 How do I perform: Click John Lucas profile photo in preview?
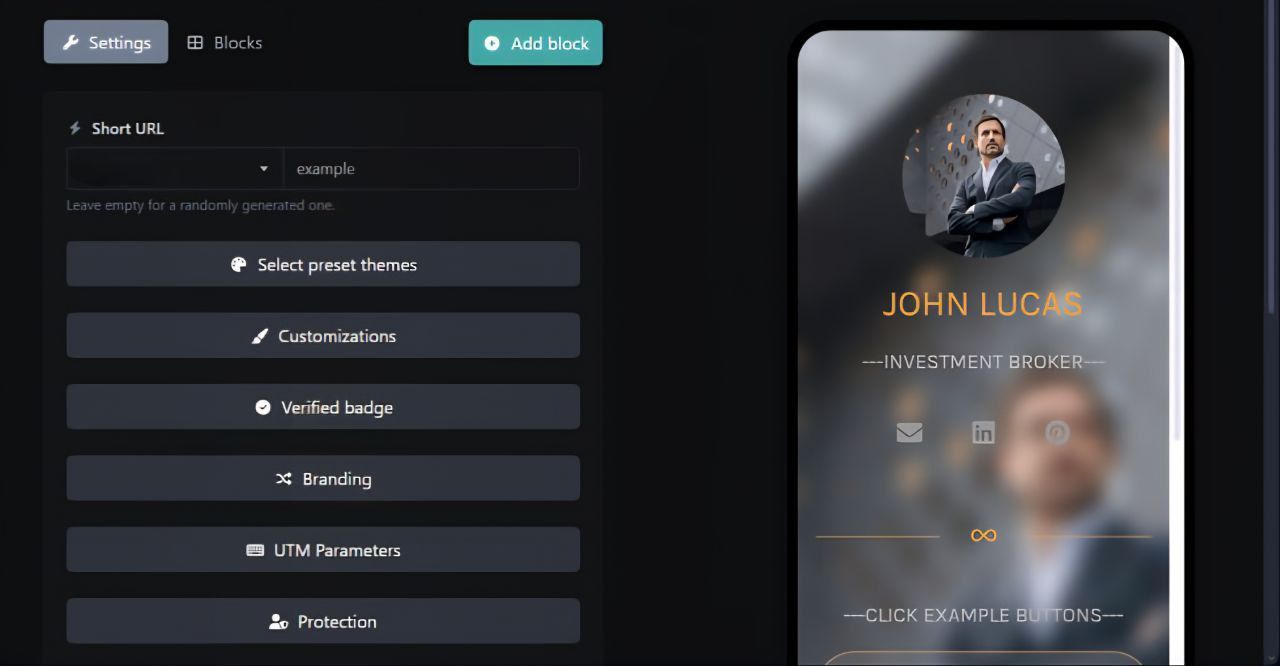tap(983, 176)
